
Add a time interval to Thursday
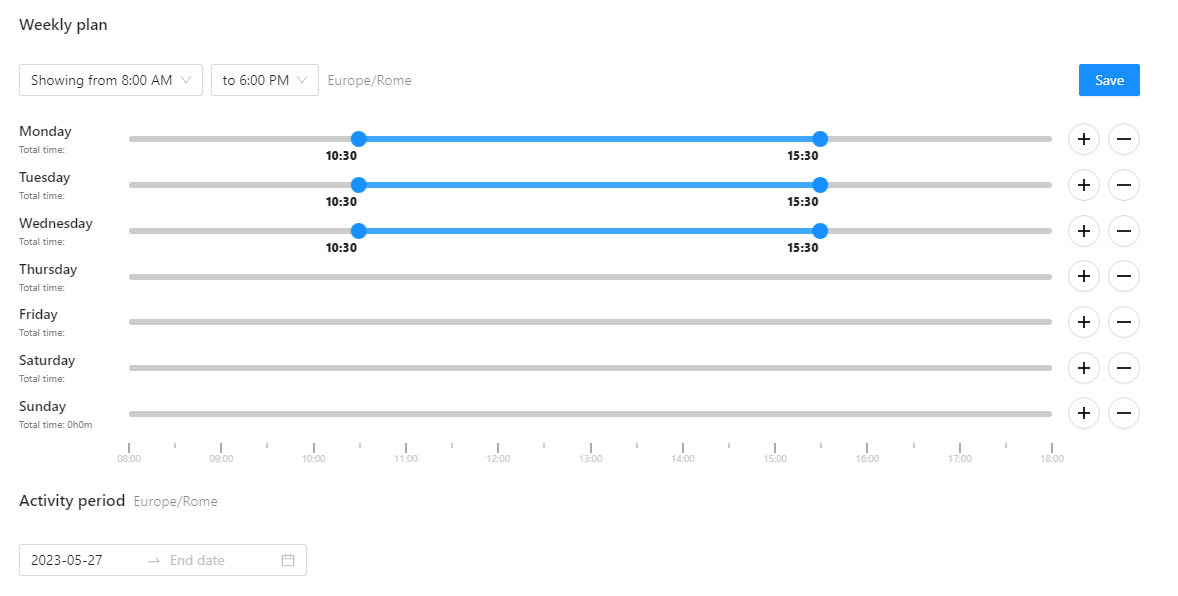coord(1084,276)
